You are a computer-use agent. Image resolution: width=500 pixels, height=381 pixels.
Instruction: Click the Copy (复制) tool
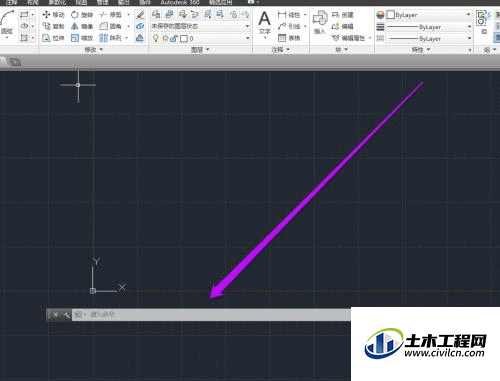click(x=53, y=26)
